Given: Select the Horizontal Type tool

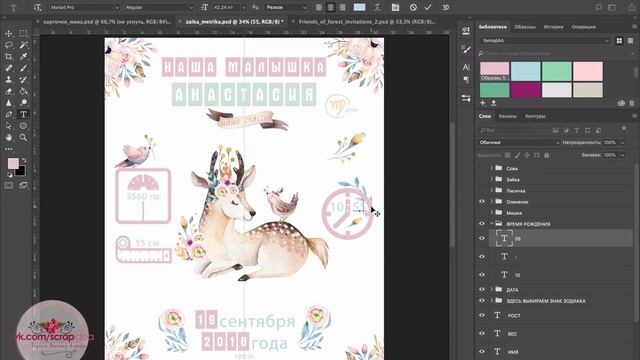Looking at the screenshot, I should [x=24, y=114].
